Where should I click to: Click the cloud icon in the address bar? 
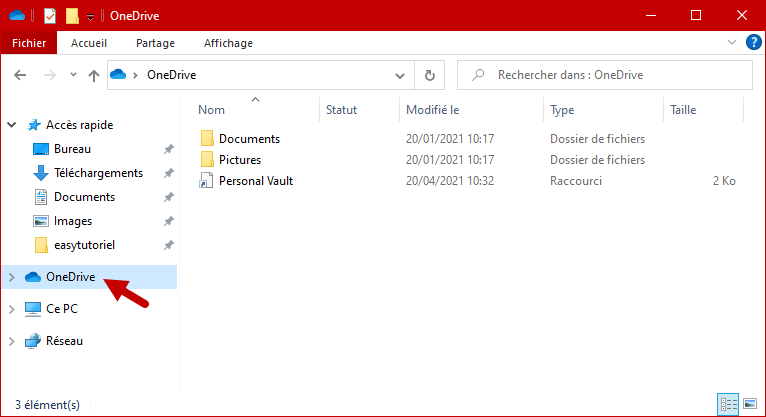click(118, 75)
